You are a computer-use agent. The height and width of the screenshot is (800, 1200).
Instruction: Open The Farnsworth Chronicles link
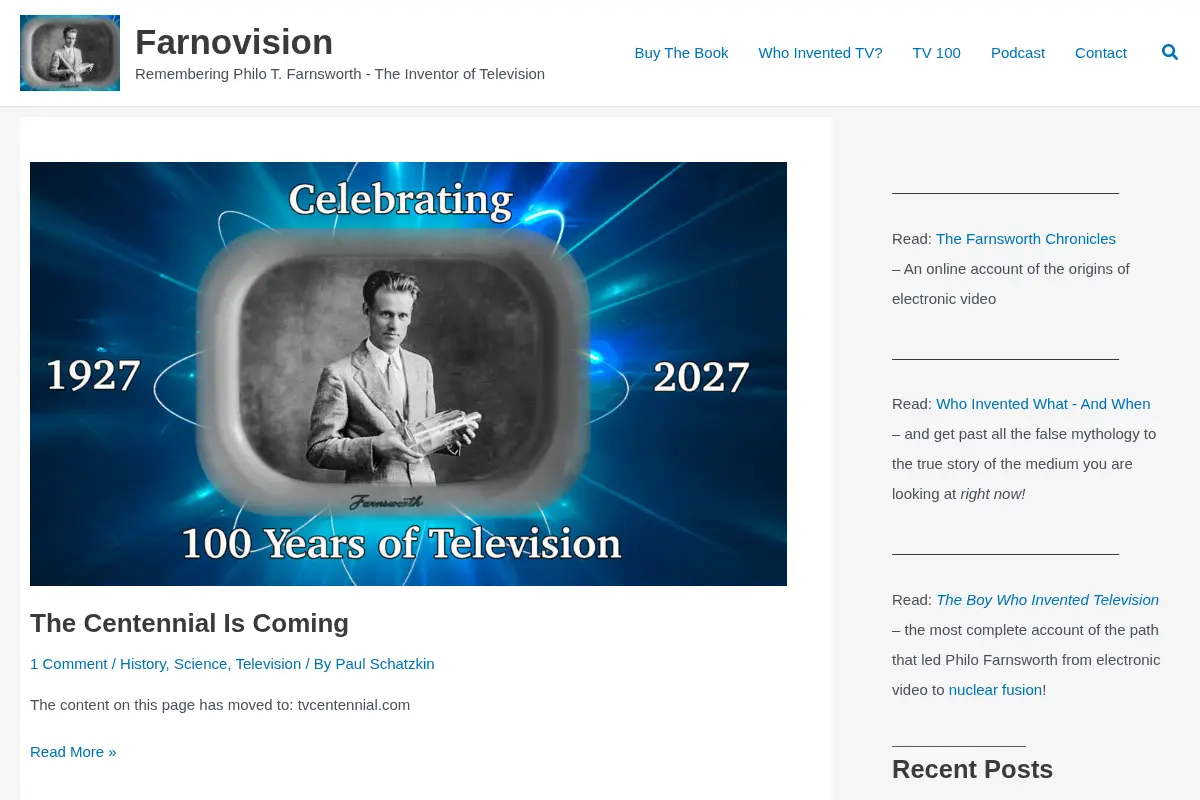pos(1026,239)
